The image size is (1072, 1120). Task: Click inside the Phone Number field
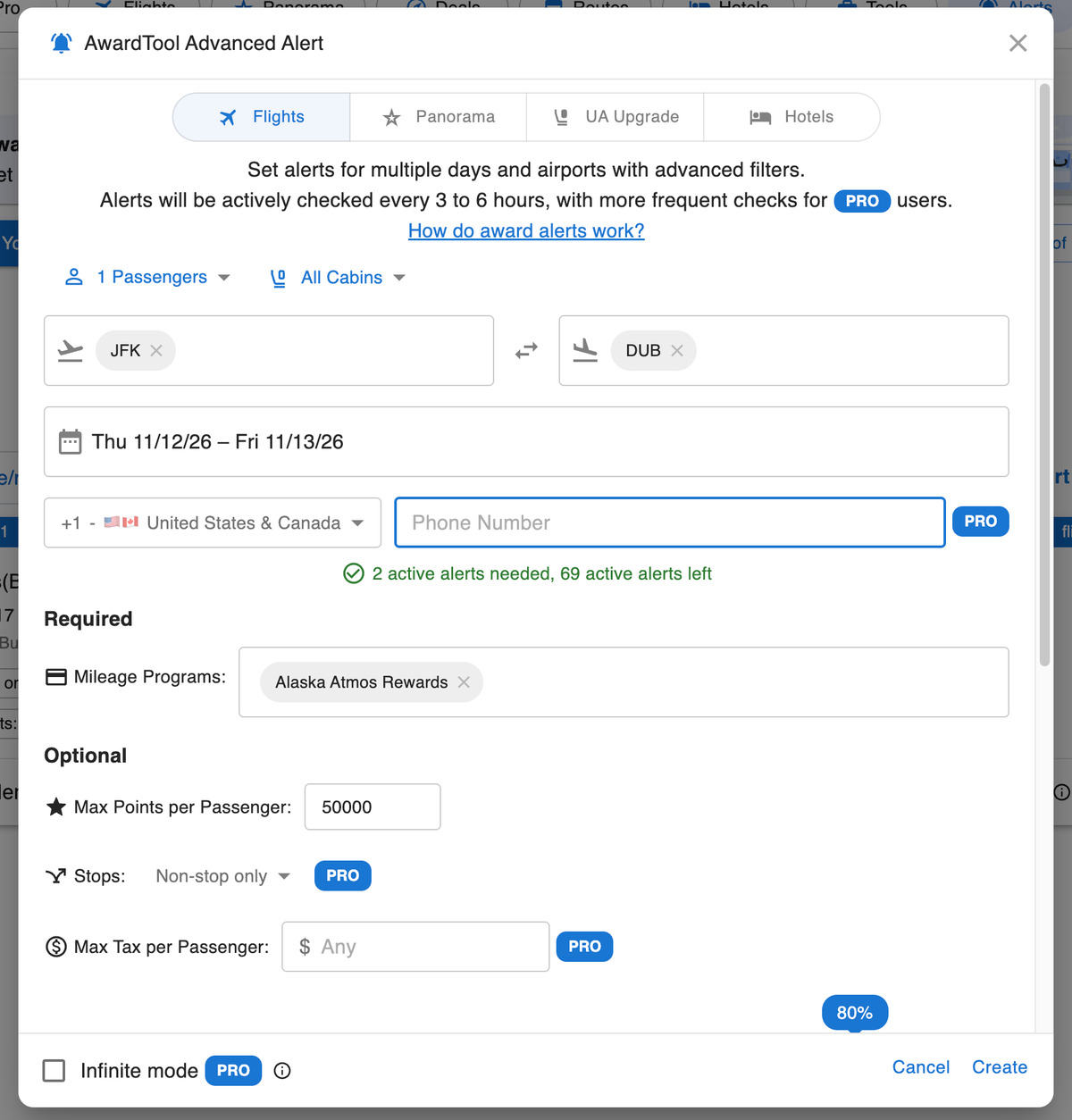pos(669,522)
